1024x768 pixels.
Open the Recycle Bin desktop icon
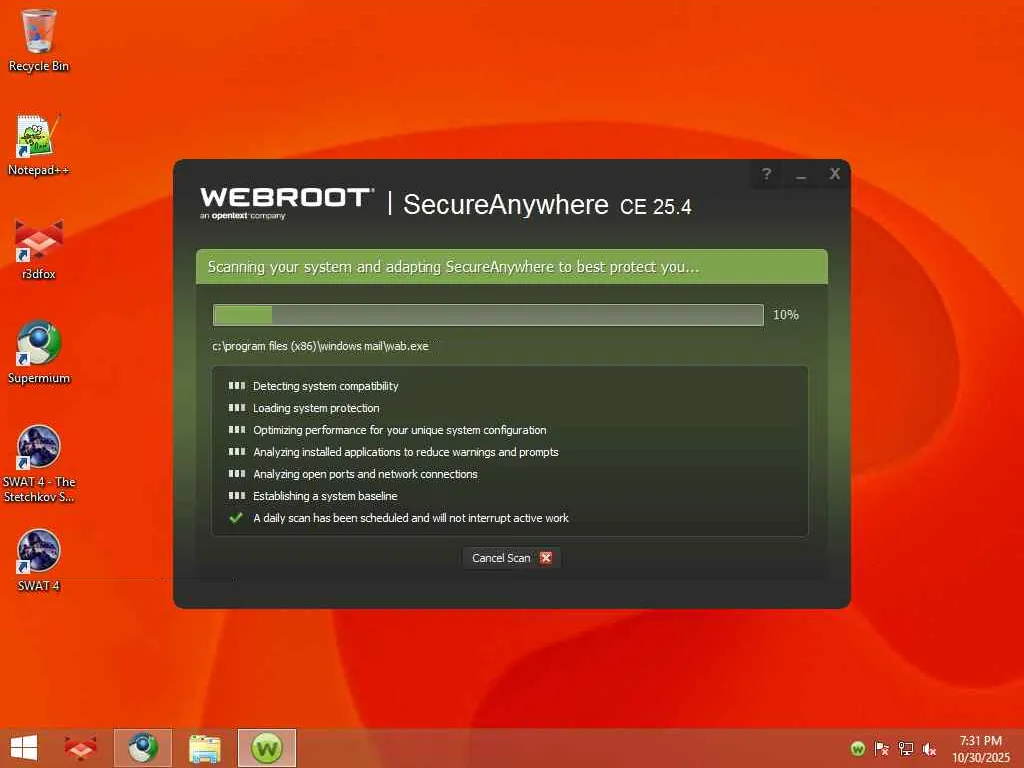click(x=39, y=40)
